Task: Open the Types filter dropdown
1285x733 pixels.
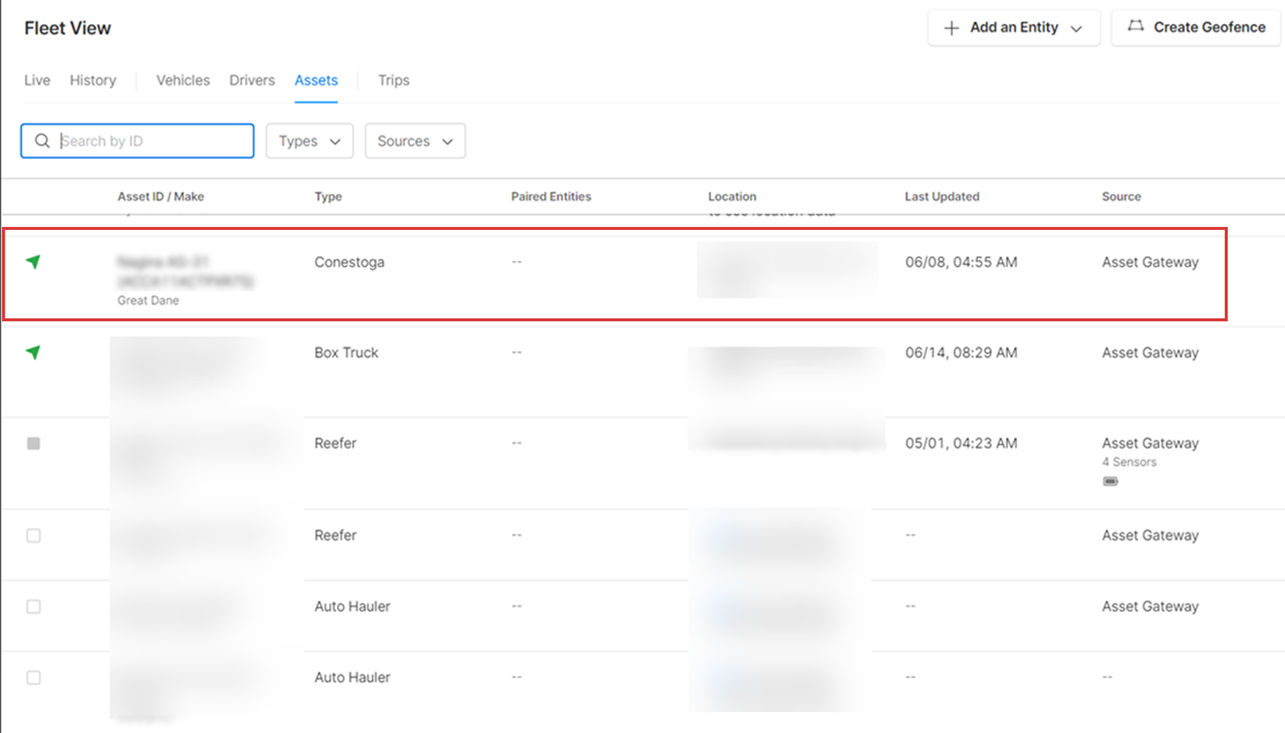Action: 309,141
